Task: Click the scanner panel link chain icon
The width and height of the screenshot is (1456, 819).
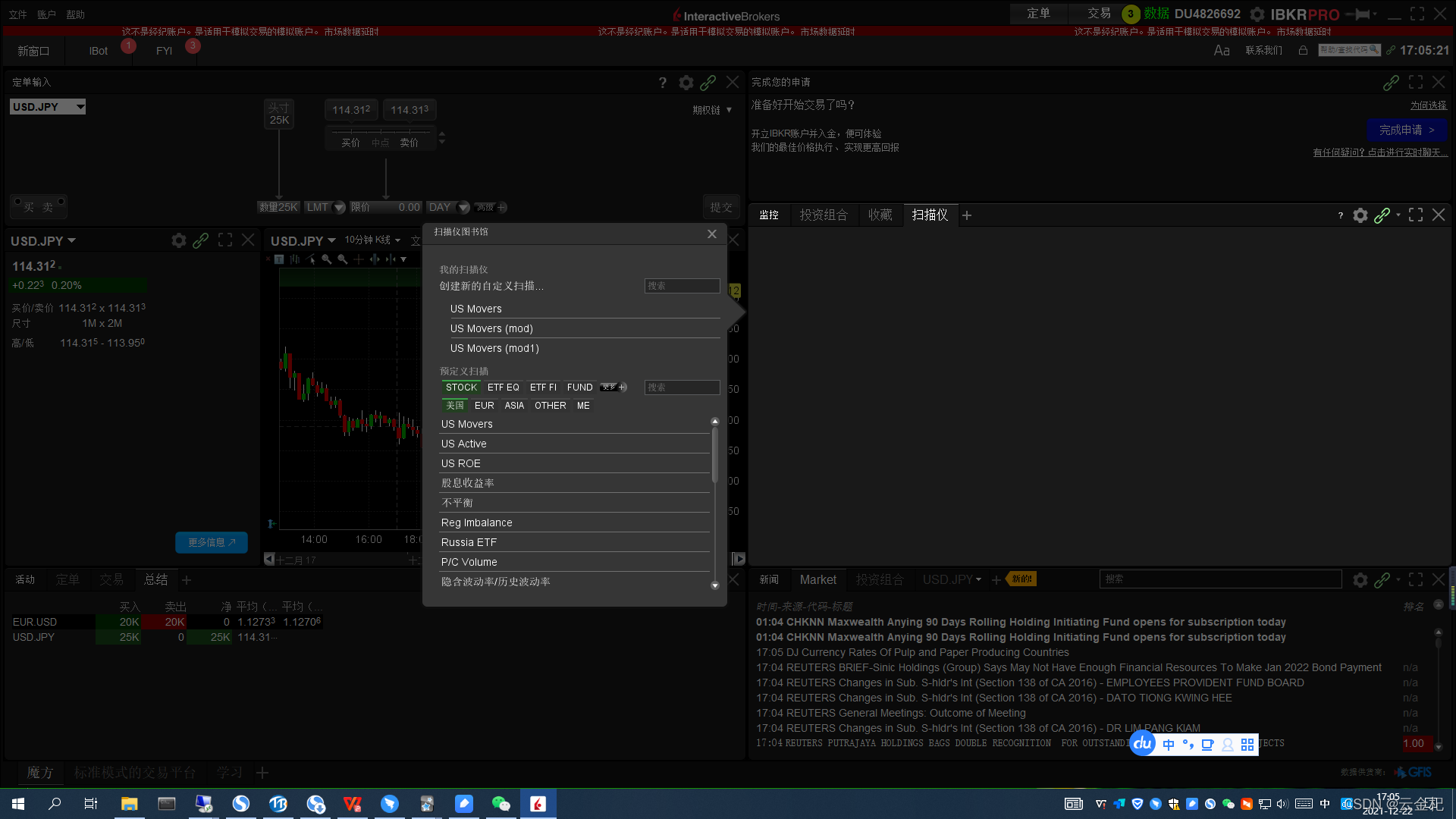Action: (1382, 215)
